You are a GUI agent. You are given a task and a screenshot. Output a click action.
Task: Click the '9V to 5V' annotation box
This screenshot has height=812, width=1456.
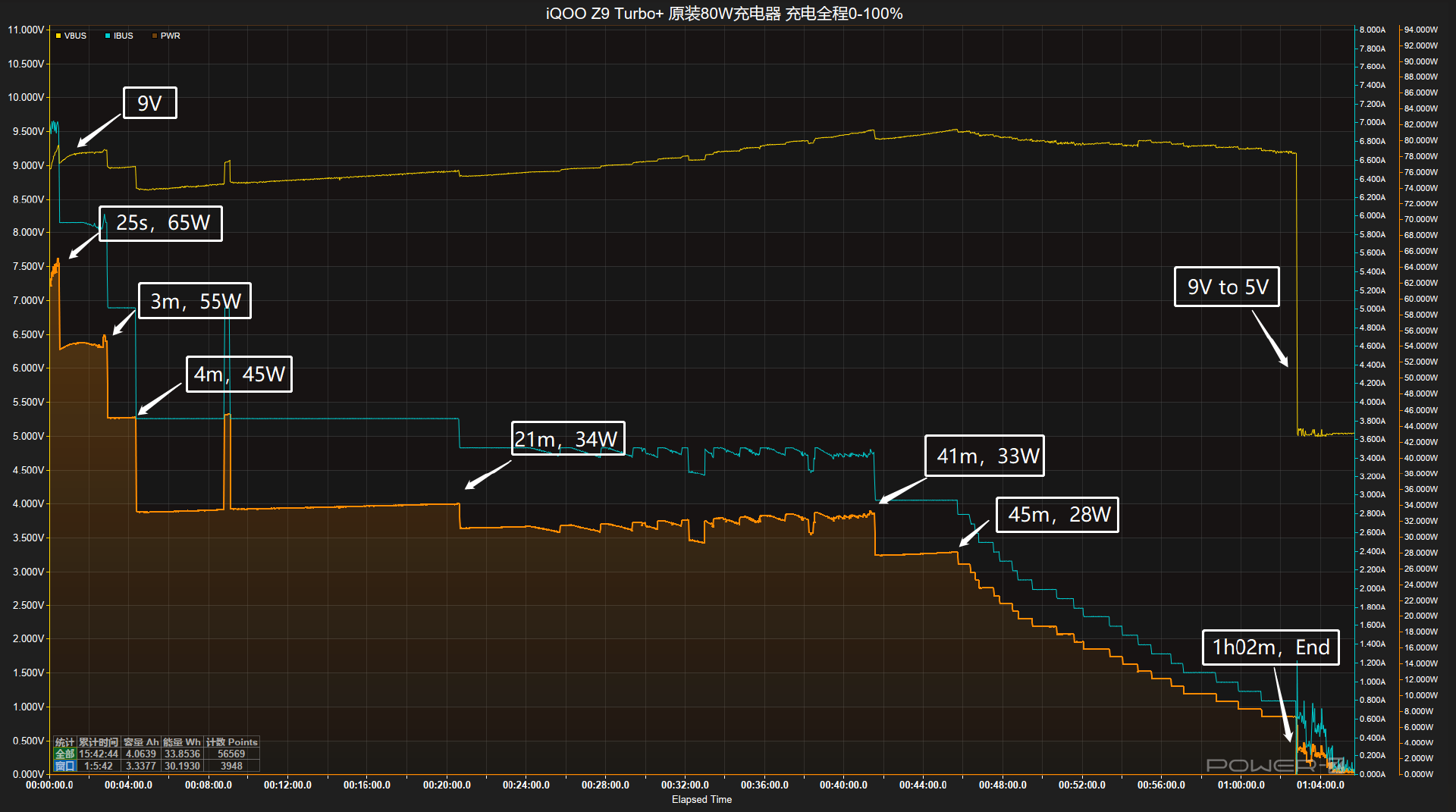tap(1227, 287)
